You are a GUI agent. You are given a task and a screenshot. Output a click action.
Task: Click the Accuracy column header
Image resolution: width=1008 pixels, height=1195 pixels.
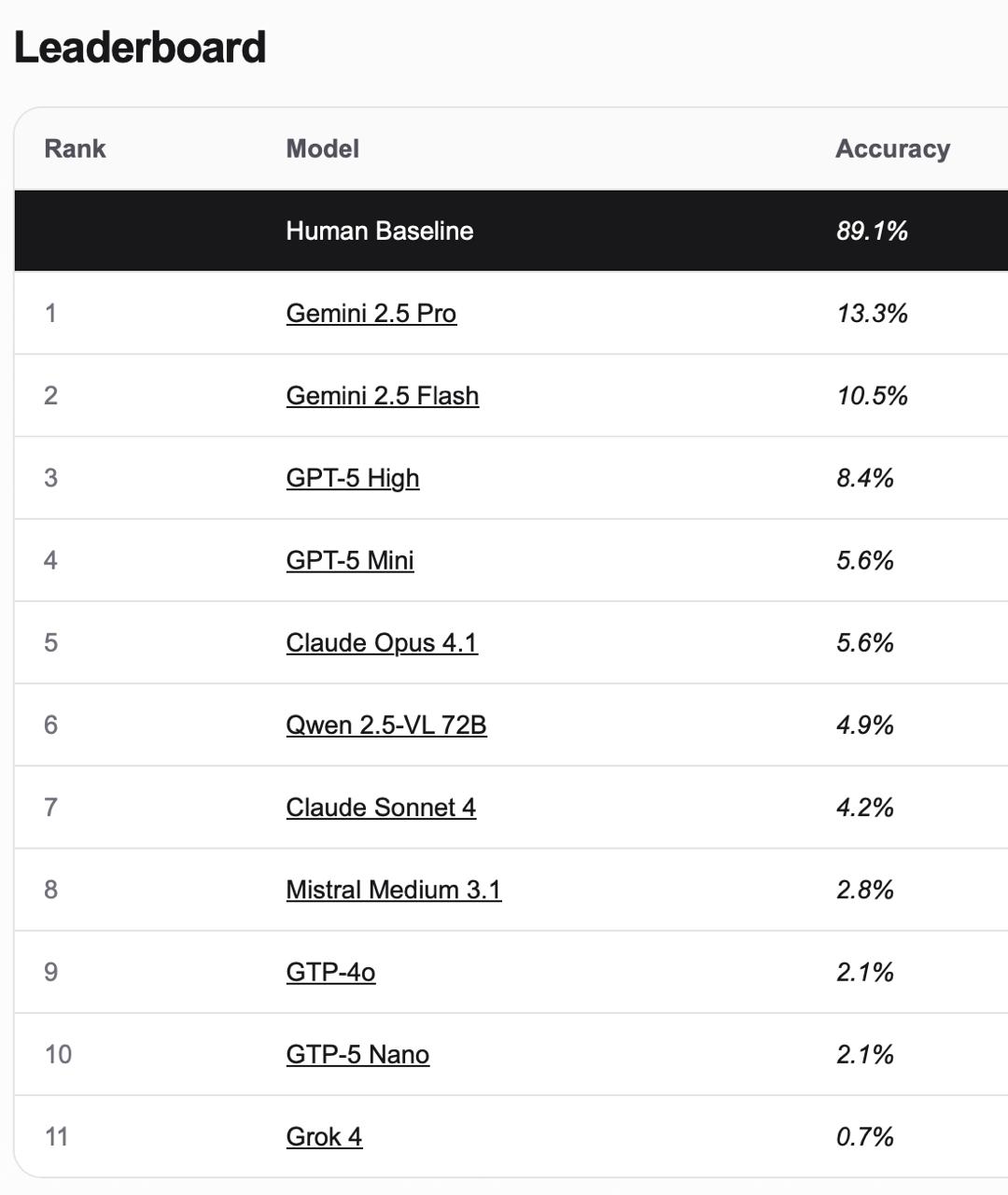click(x=891, y=149)
